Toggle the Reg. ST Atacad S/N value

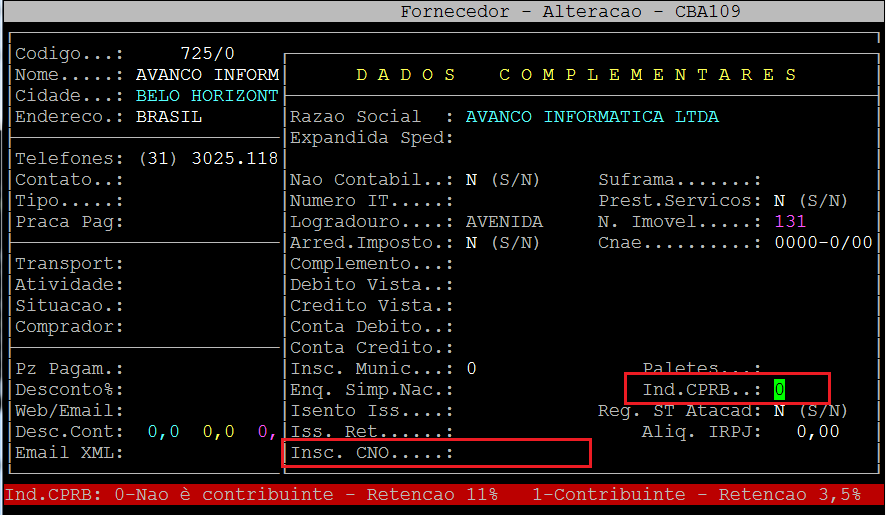point(780,411)
